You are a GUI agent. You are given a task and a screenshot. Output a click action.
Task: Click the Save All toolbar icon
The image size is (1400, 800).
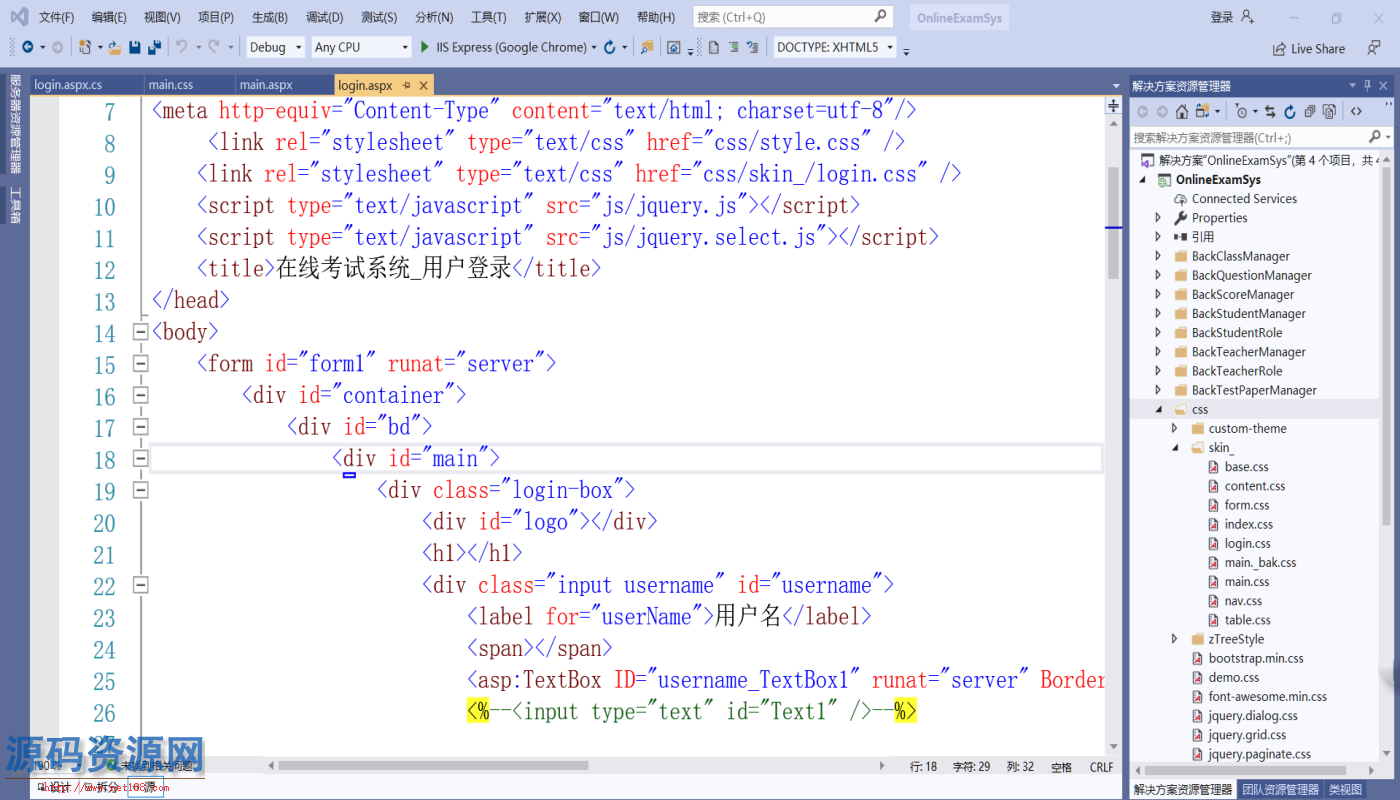[155, 47]
